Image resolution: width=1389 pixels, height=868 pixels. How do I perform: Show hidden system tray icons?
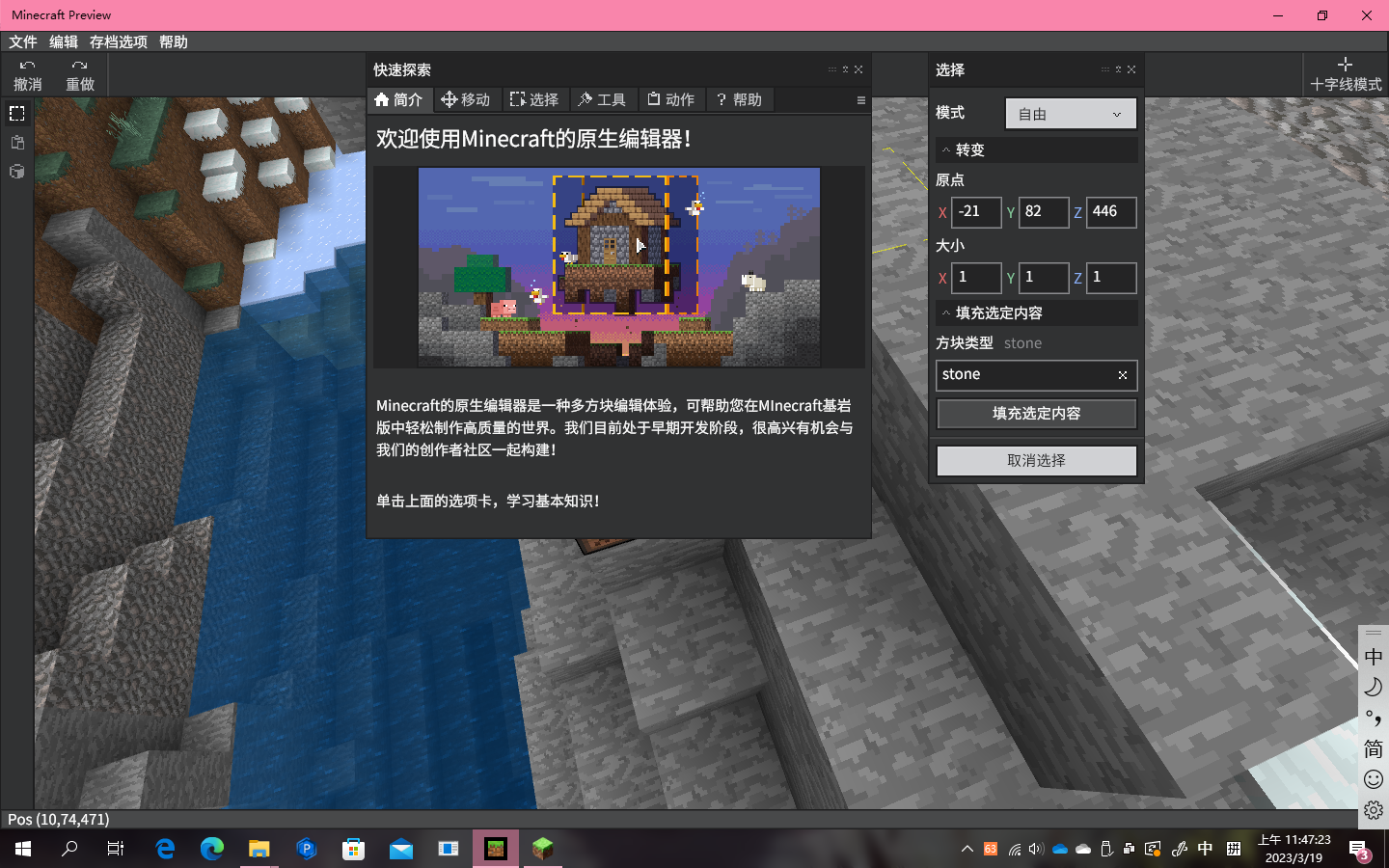[x=967, y=849]
